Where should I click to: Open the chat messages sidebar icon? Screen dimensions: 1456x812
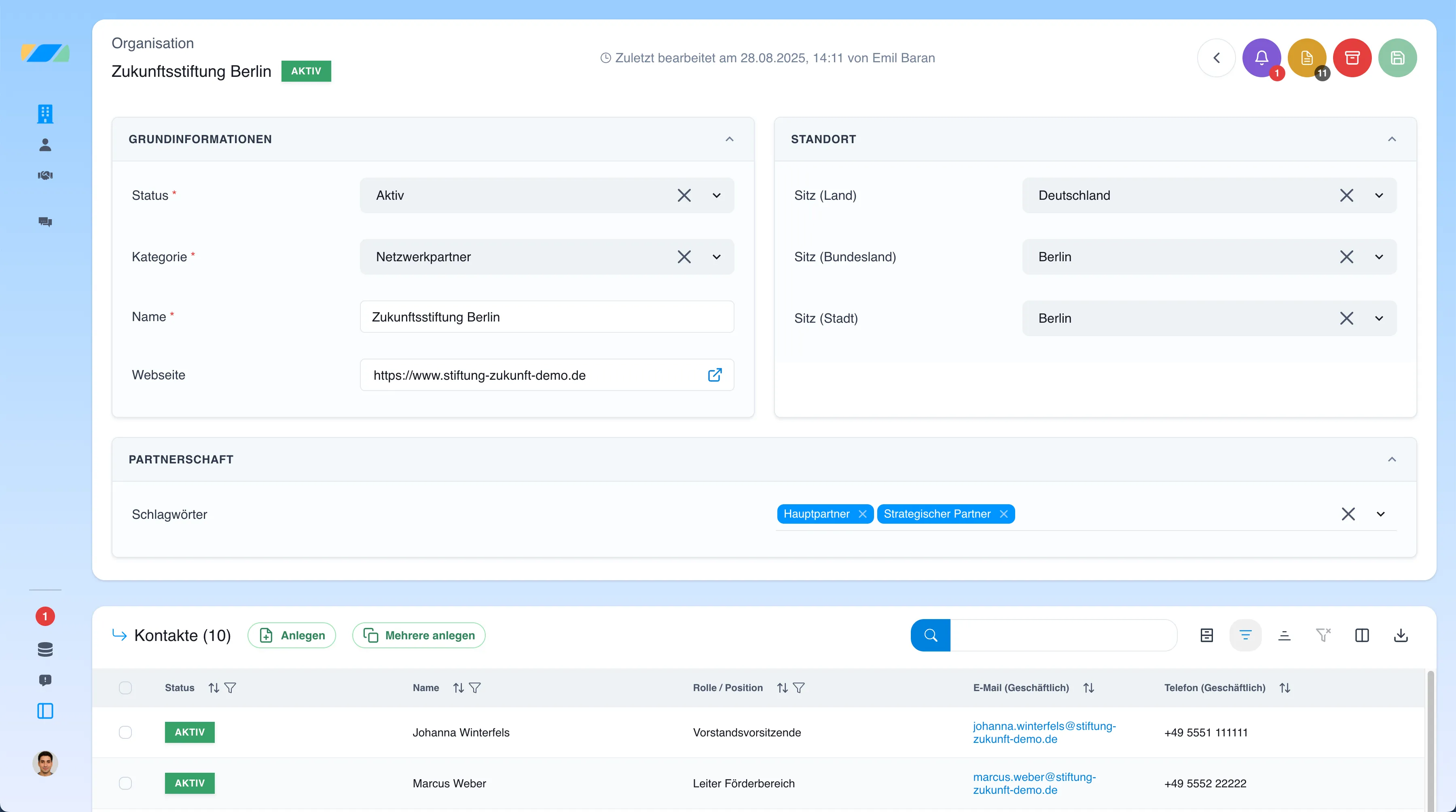coord(45,222)
